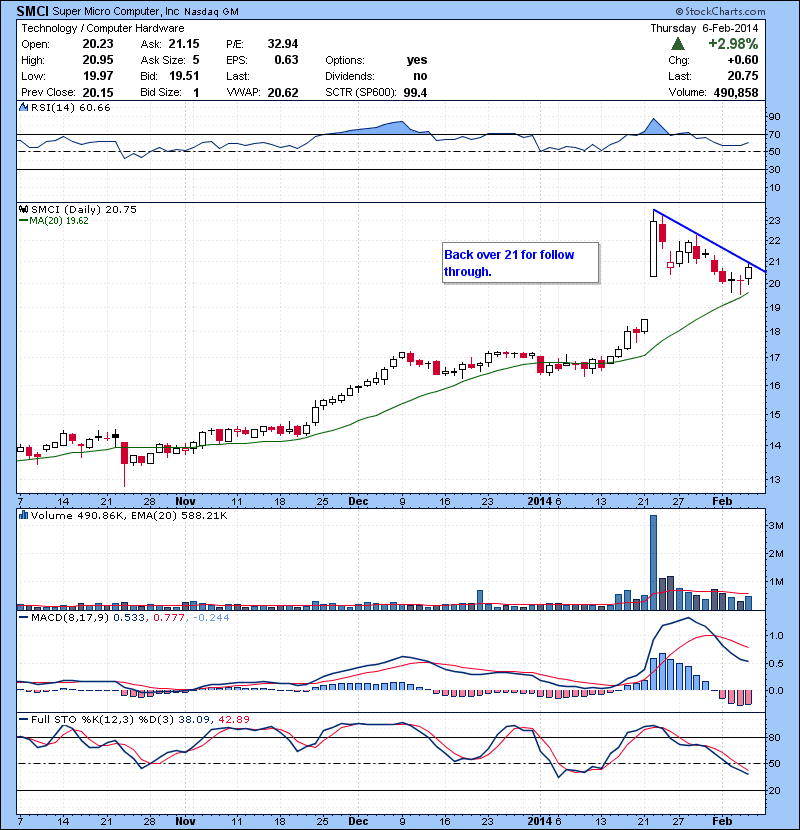Click the Bid 19.51 value

[x=184, y=76]
